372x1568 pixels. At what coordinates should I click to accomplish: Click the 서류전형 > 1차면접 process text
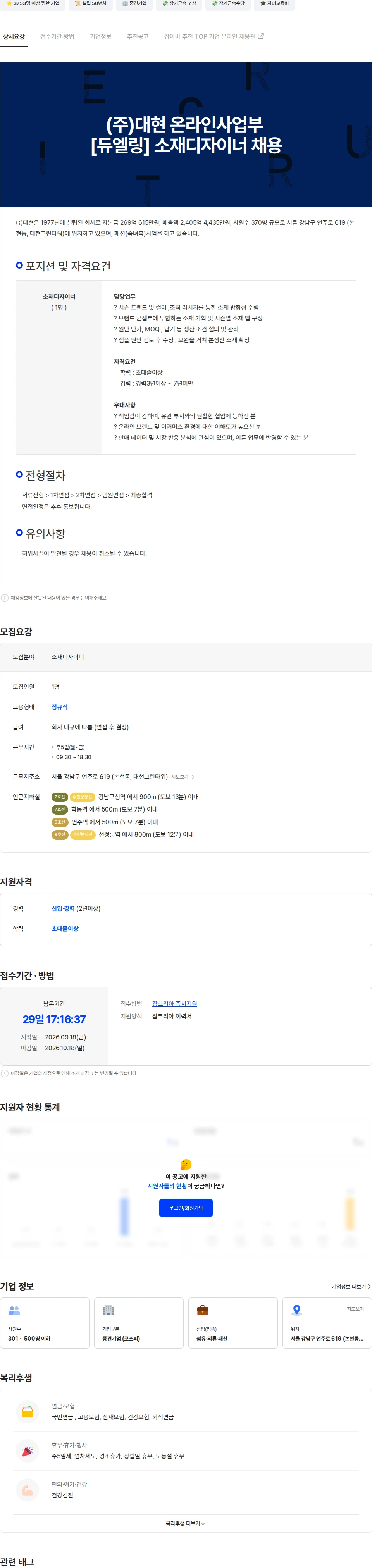tap(87, 495)
